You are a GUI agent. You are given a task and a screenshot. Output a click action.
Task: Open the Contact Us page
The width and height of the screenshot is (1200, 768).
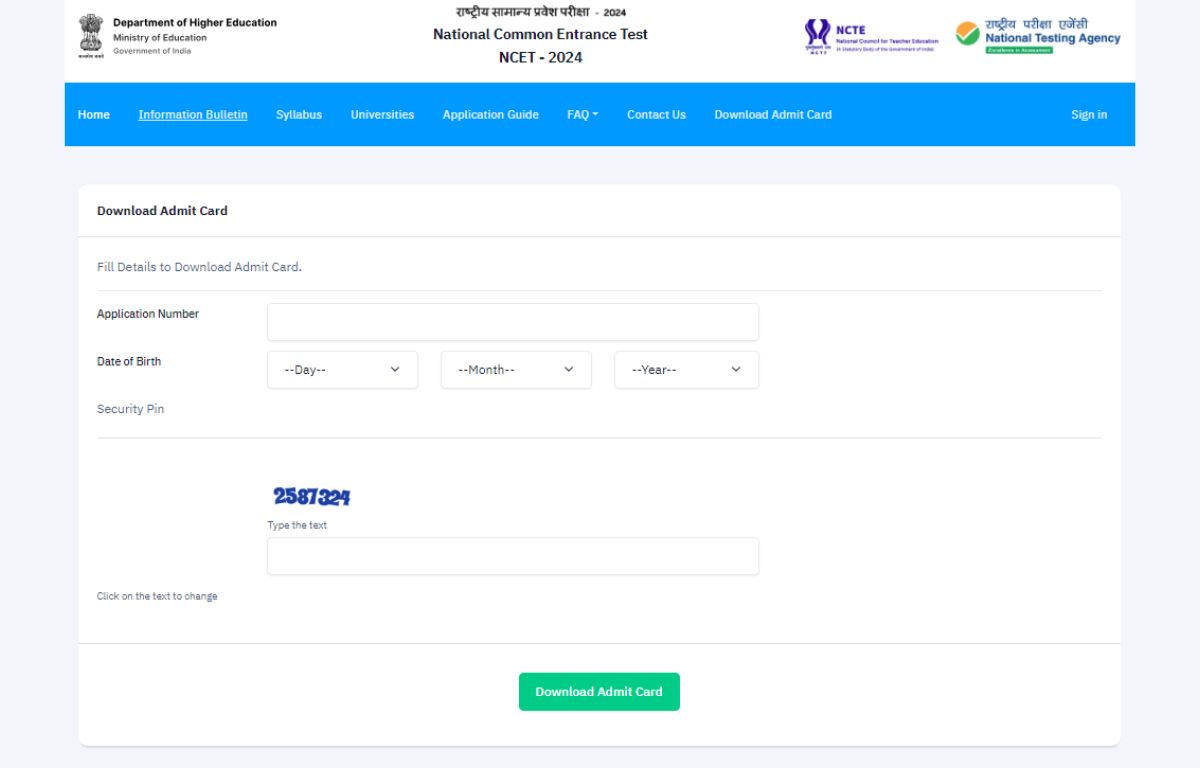656,115
